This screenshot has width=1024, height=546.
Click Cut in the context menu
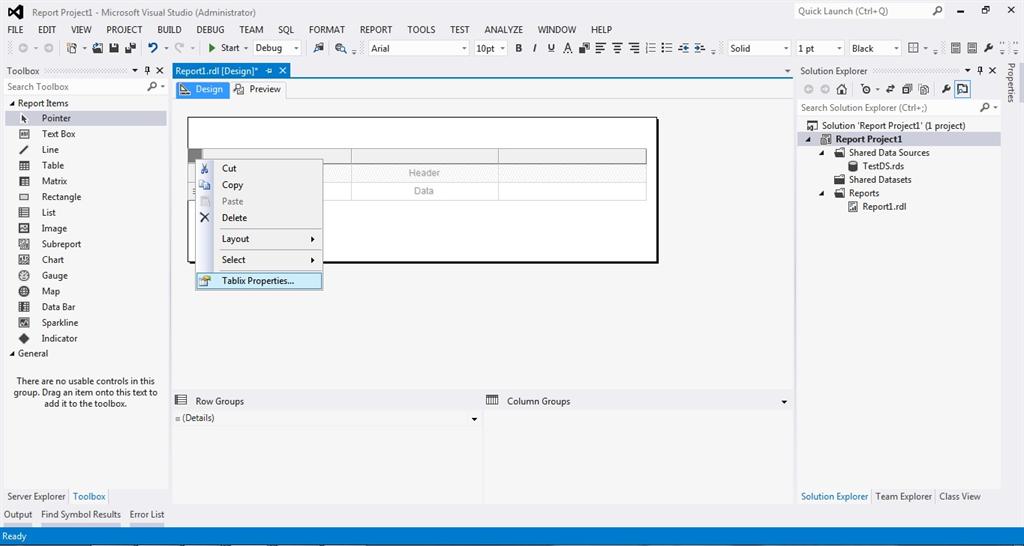tap(259, 169)
